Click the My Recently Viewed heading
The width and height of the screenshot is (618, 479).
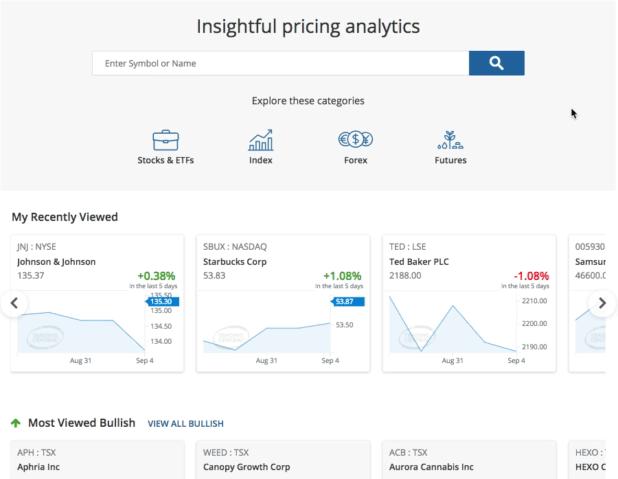[x=65, y=217]
